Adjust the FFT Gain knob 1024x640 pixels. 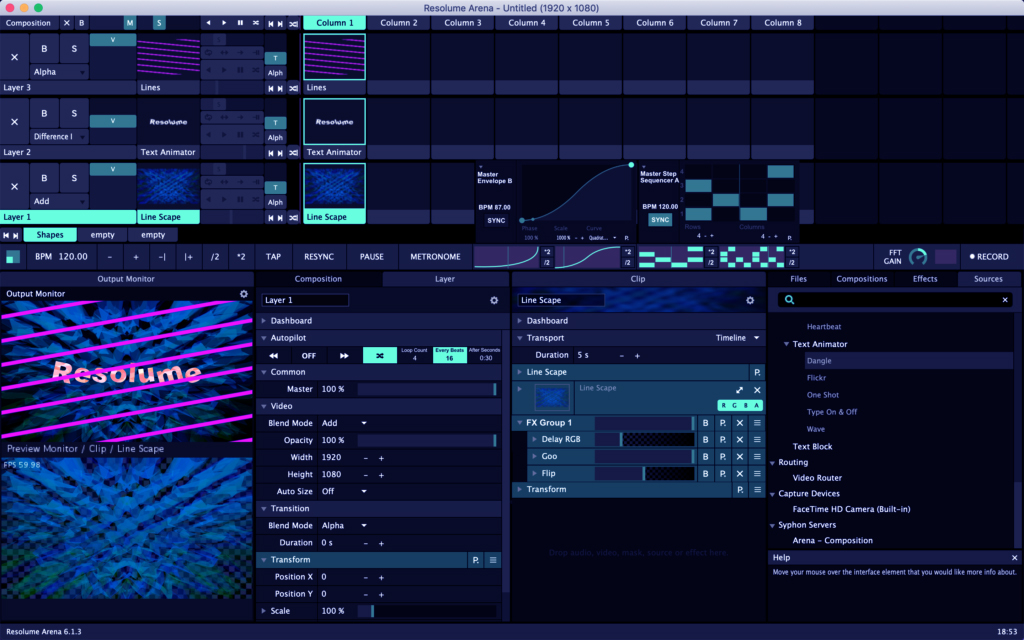coord(918,257)
